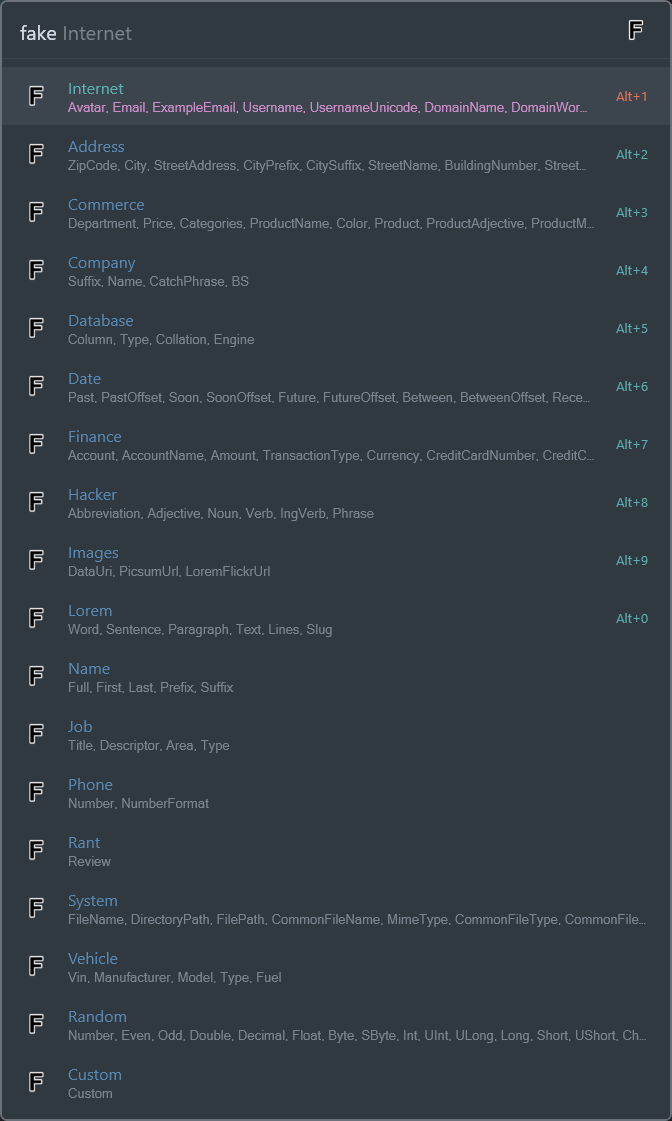Viewport: 672px width, 1121px height.
Task: Click the F icon next to Lorem
Action: pyautogui.click(x=36, y=618)
